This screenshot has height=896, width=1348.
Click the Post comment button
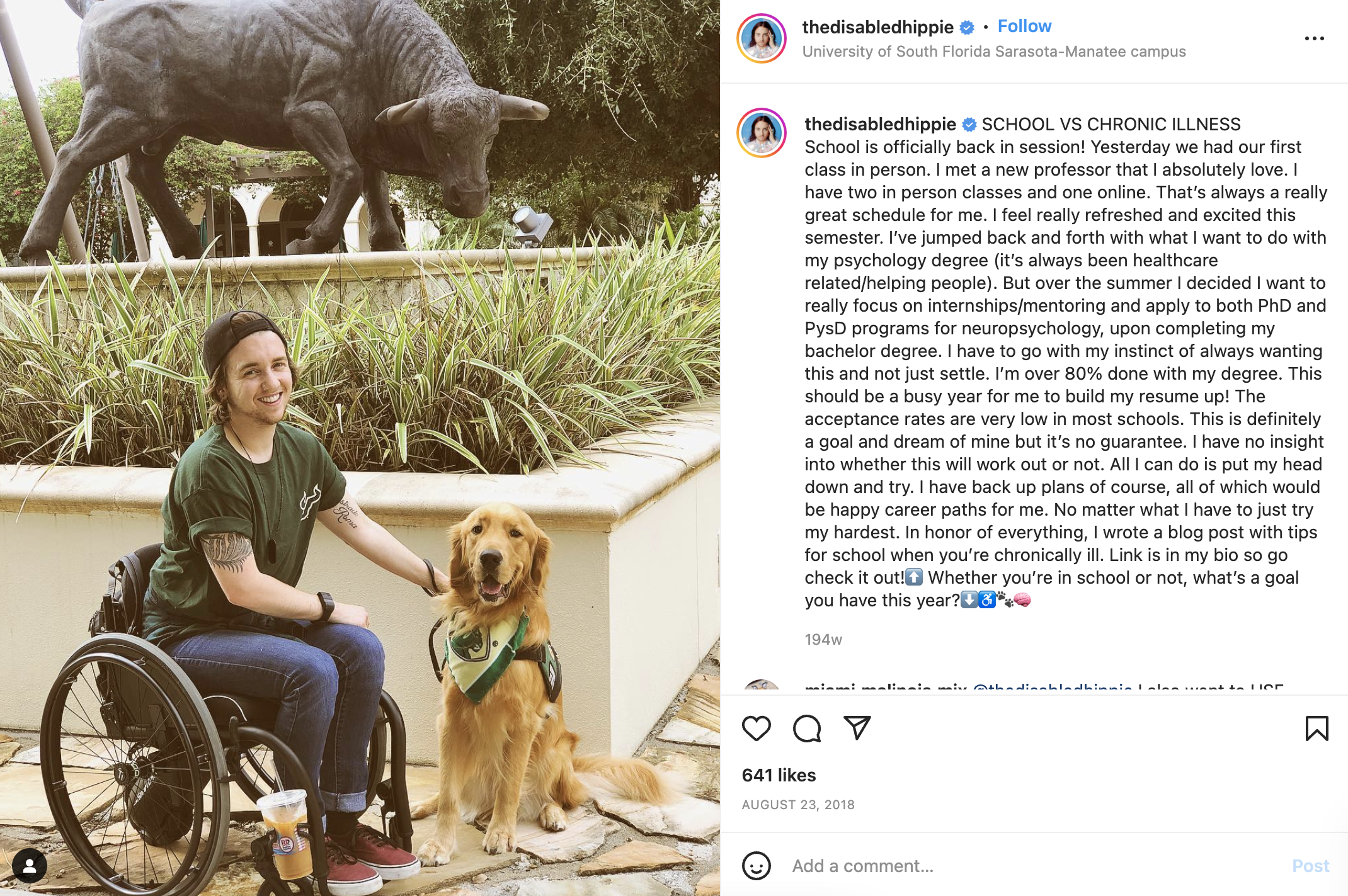point(1310,866)
